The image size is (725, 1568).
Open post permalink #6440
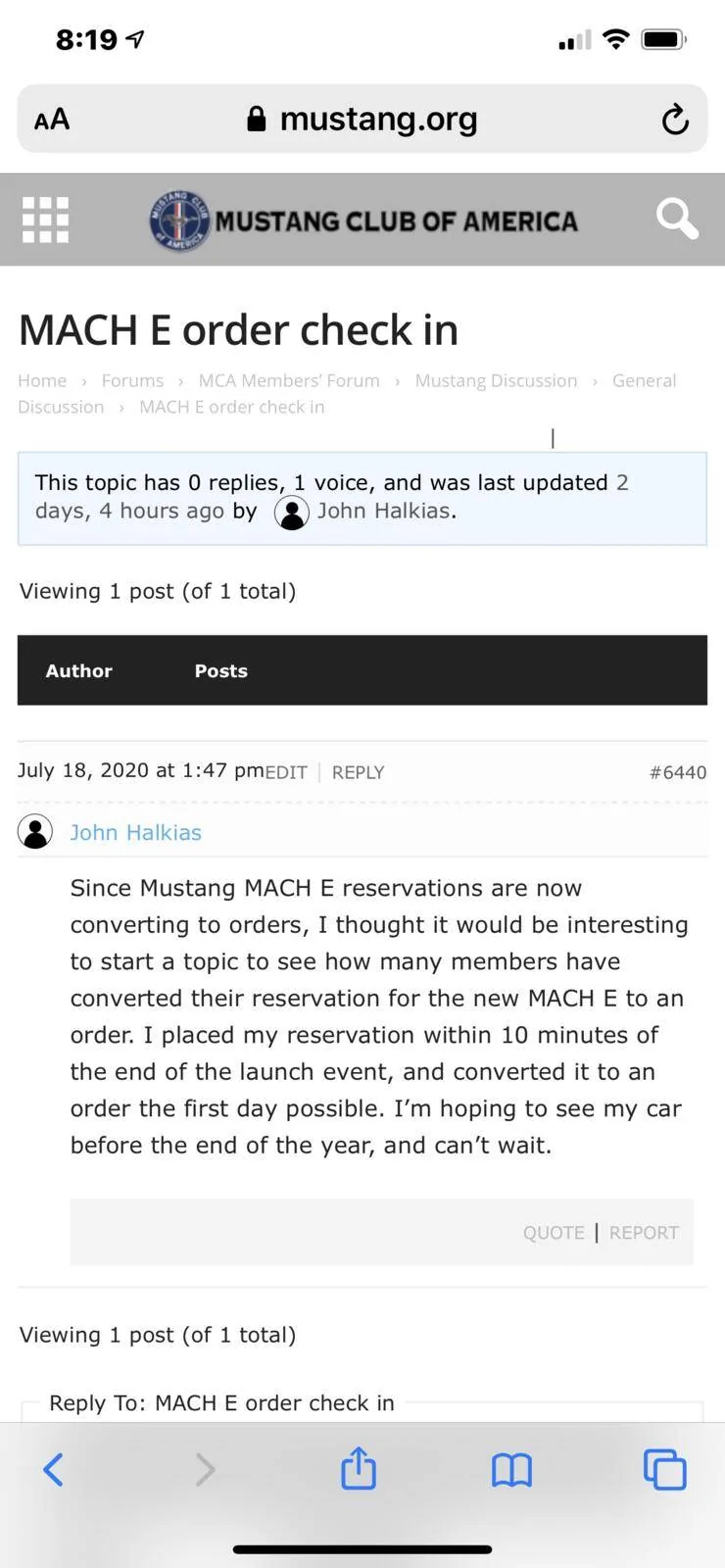[678, 772]
